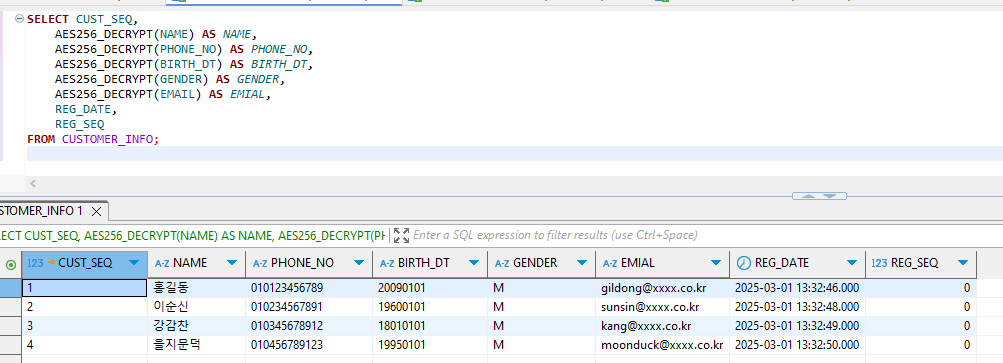1003x363 pixels.
Task: Click the NAME column header label
Action: tap(190, 263)
